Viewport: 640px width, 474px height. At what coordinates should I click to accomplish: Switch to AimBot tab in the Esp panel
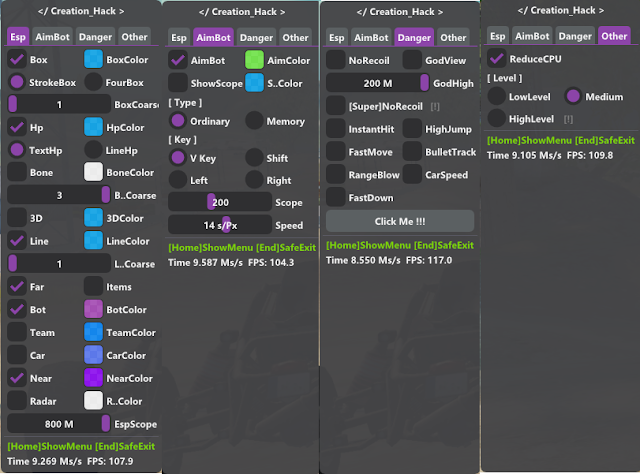52,37
